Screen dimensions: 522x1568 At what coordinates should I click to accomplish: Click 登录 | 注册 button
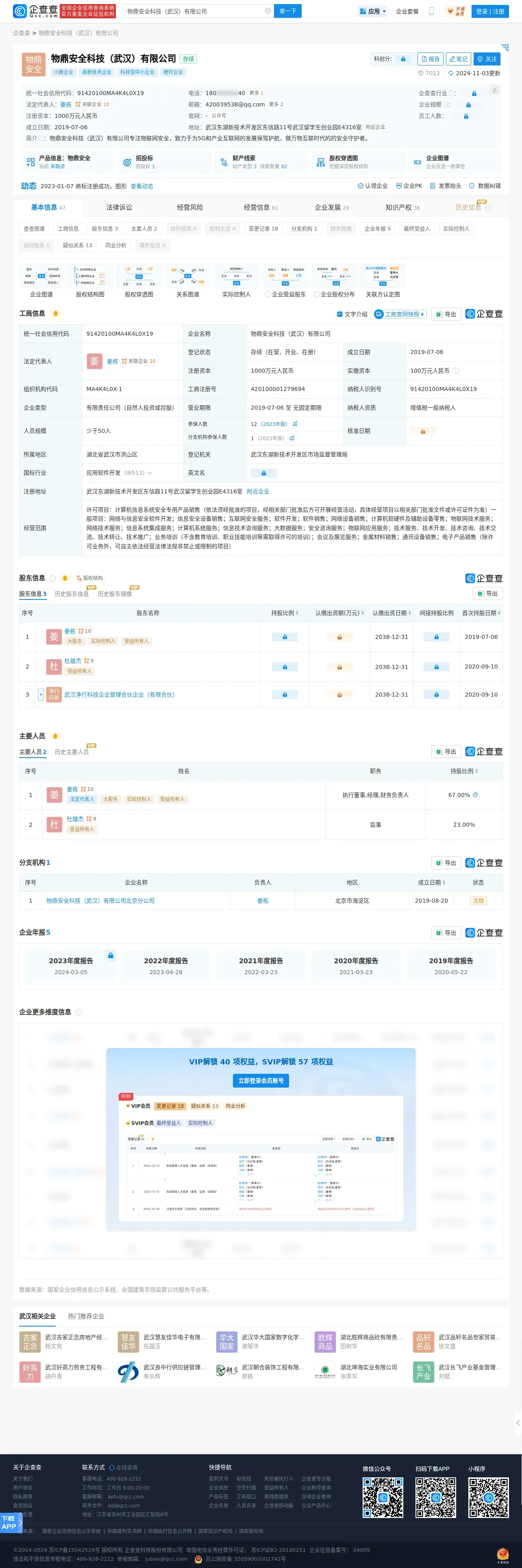(490, 11)
